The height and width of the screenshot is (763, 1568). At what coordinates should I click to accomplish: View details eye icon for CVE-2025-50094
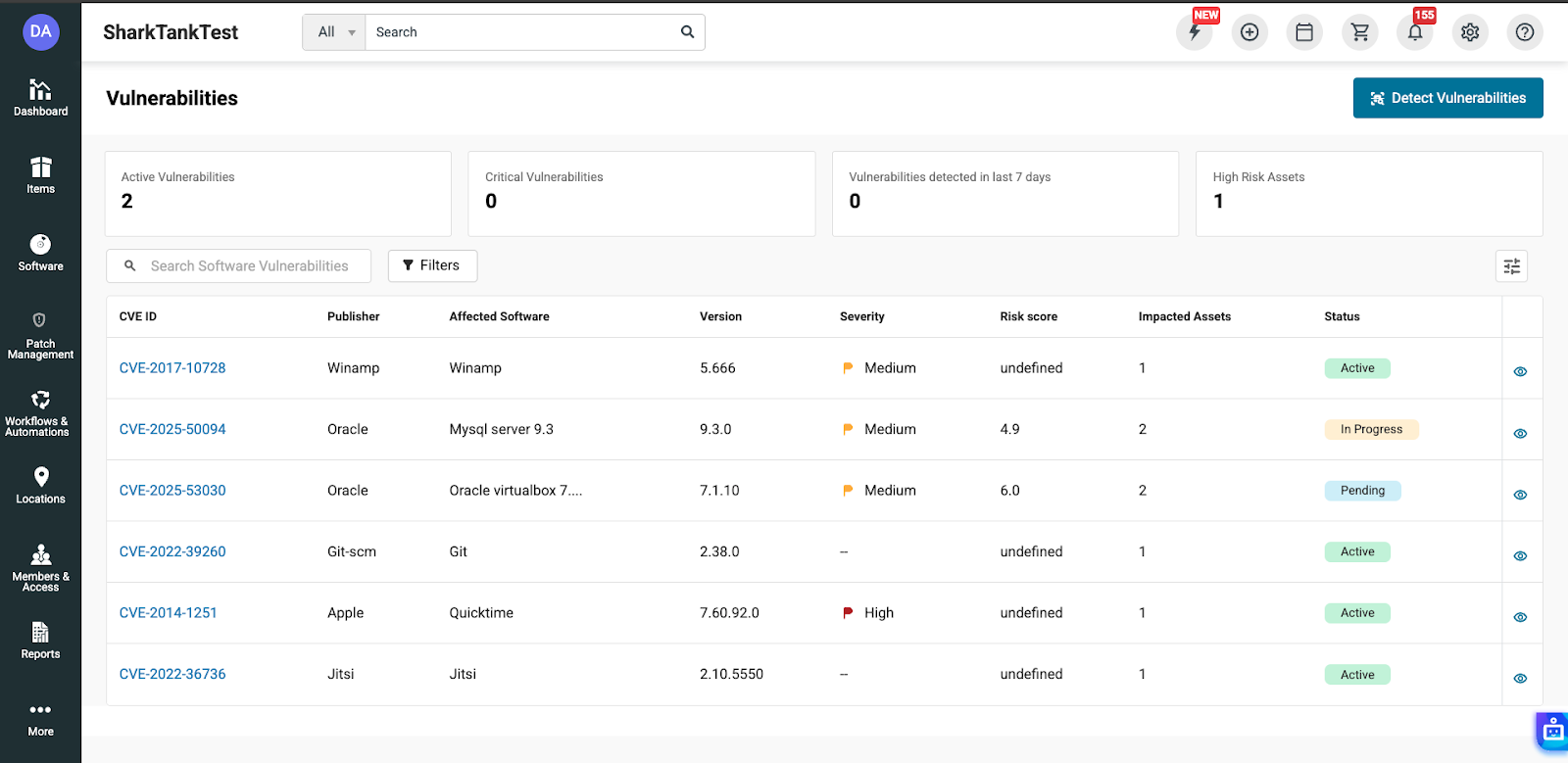[1520, 433]
